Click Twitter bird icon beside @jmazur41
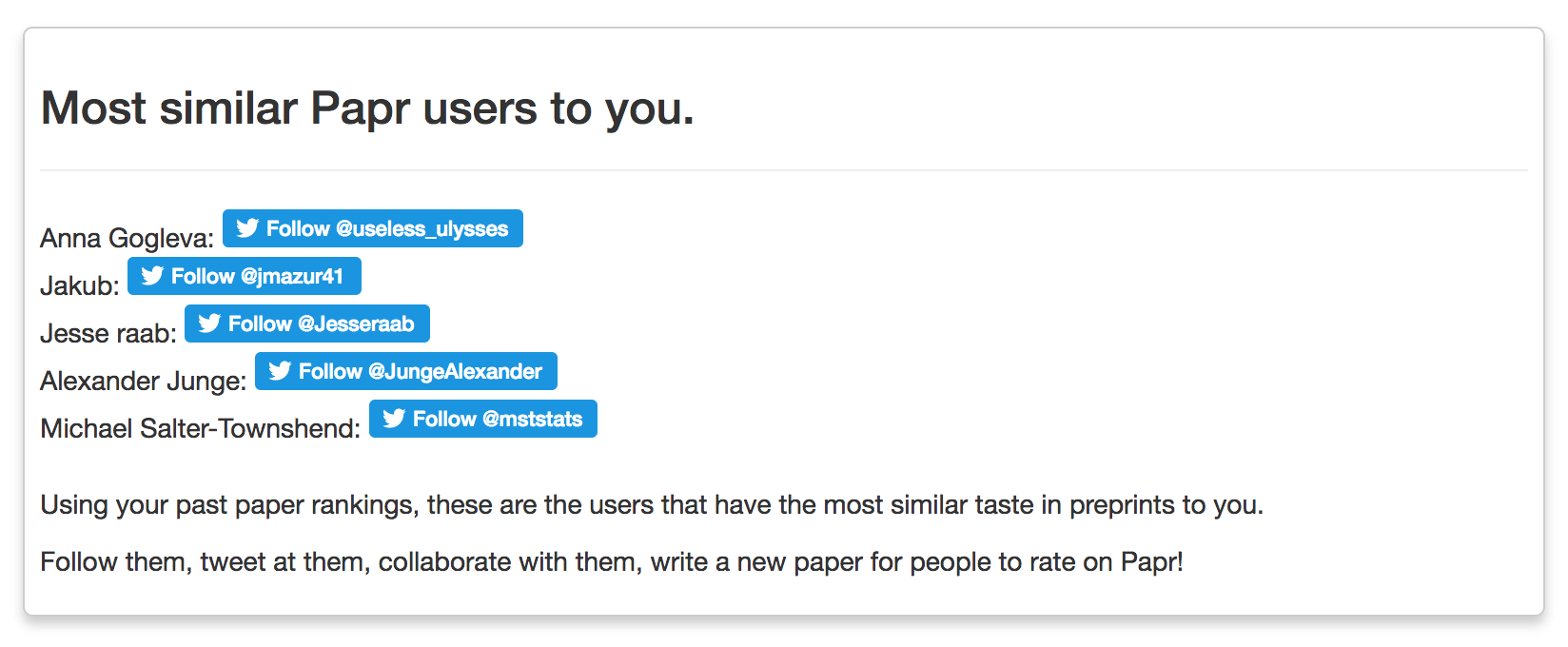Screen dimensions: 1568x647 [152, 276]
